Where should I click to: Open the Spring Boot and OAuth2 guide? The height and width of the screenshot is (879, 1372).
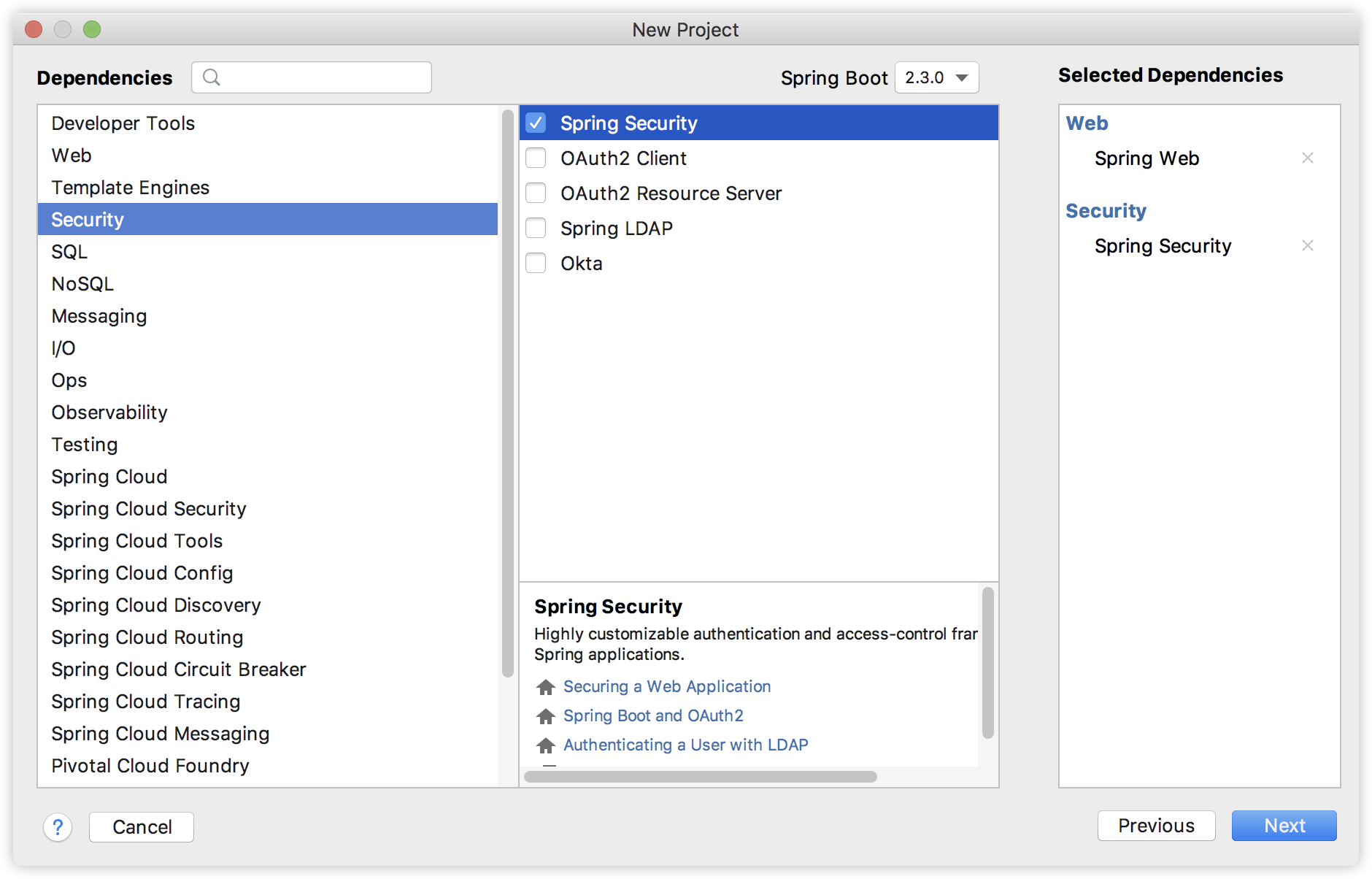click(653, 715)
